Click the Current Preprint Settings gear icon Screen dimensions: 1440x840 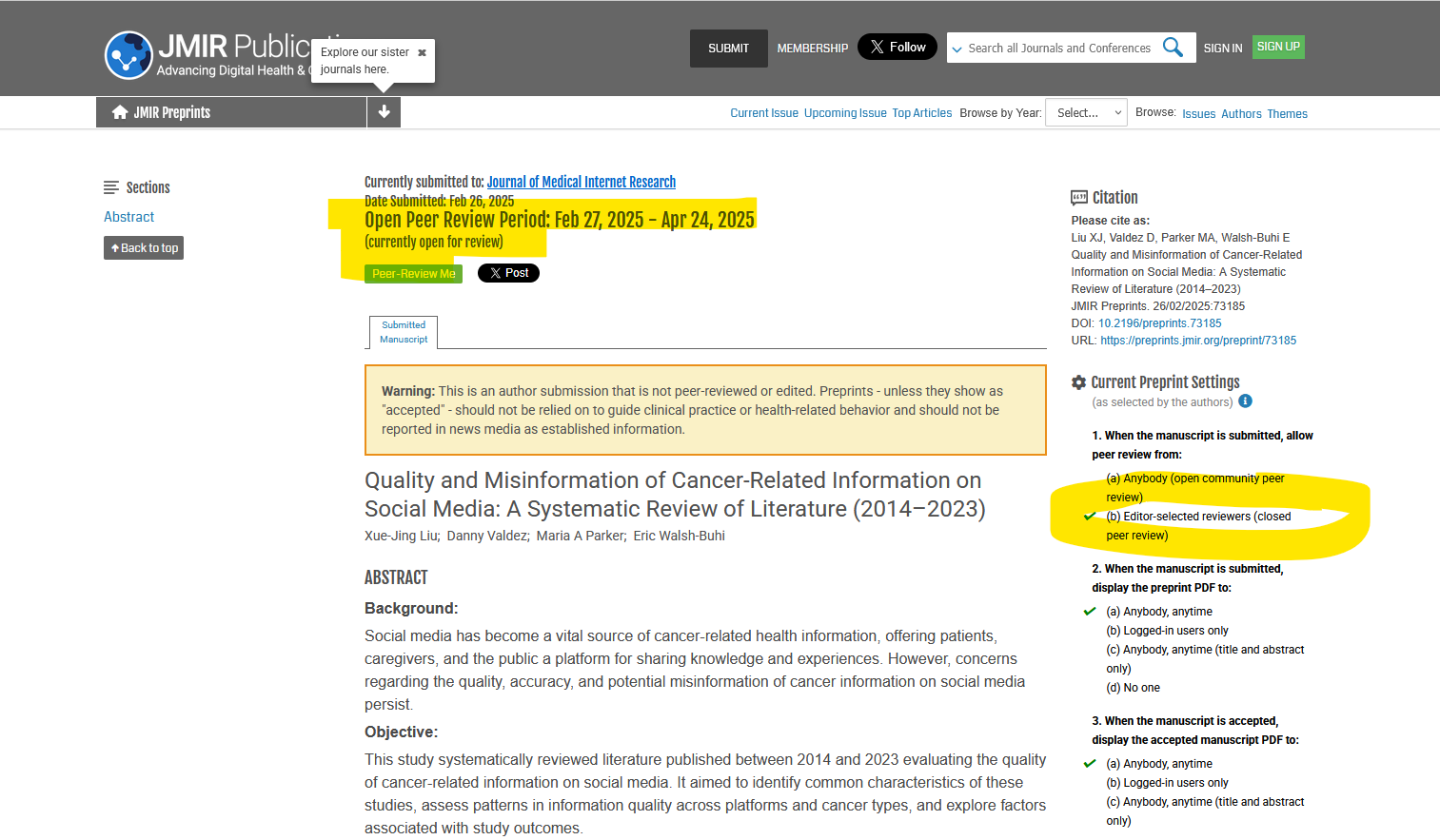coord(1078,382)
